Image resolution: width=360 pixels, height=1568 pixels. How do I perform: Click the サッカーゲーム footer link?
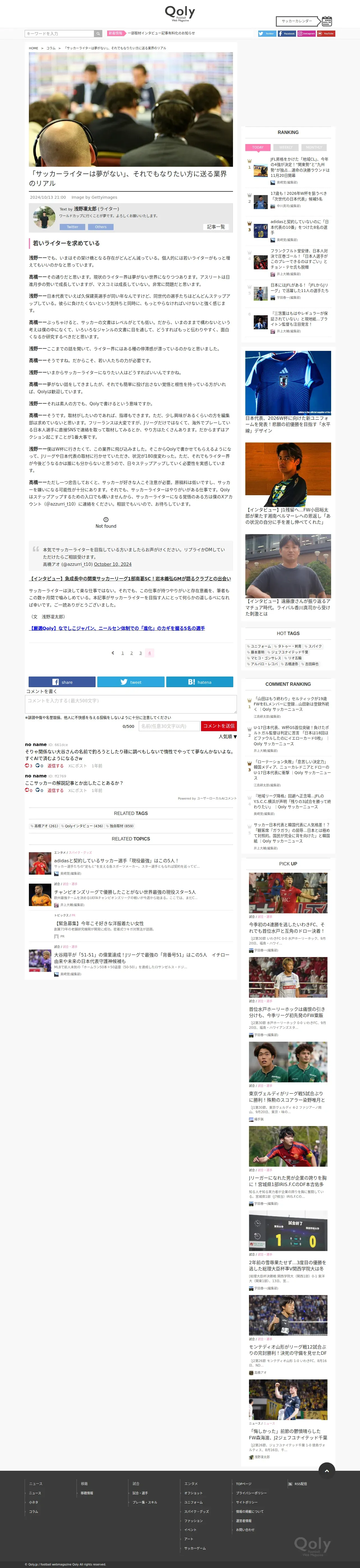[195, 1548]
